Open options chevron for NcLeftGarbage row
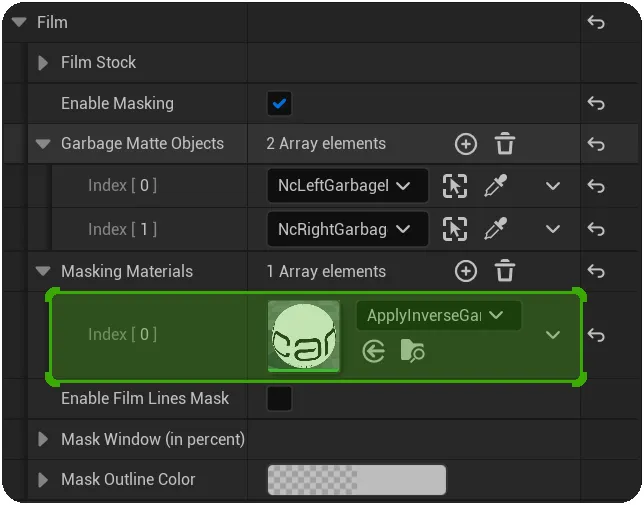 (x=553, y=186)
